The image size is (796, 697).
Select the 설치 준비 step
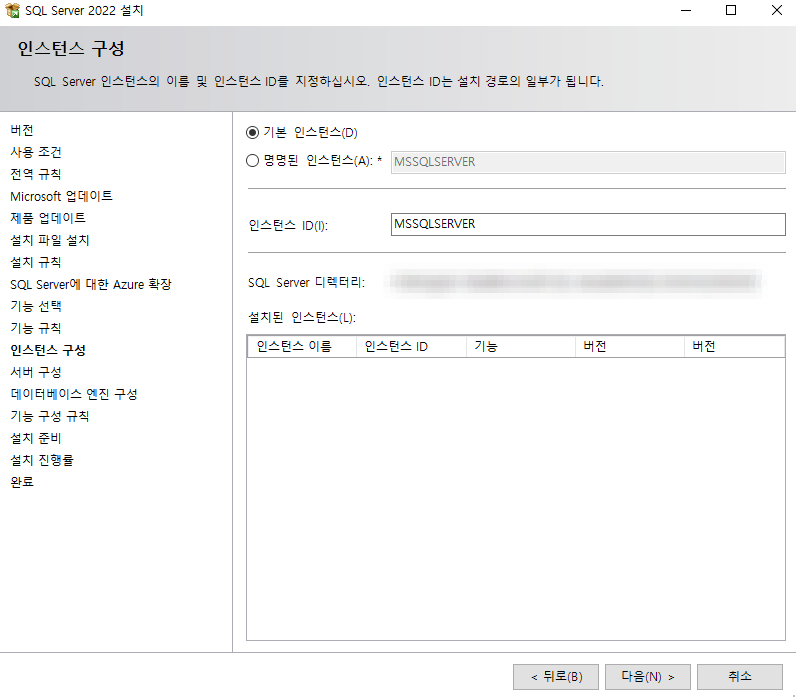36,438
